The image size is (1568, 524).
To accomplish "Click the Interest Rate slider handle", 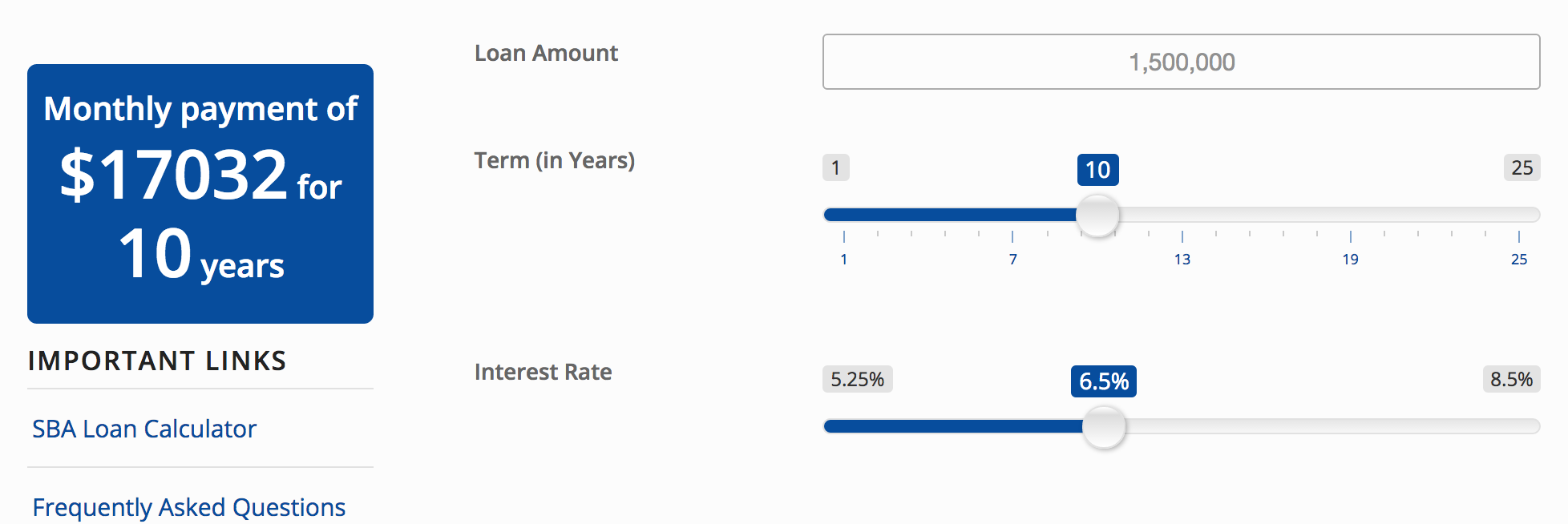I will [1104, 426].
